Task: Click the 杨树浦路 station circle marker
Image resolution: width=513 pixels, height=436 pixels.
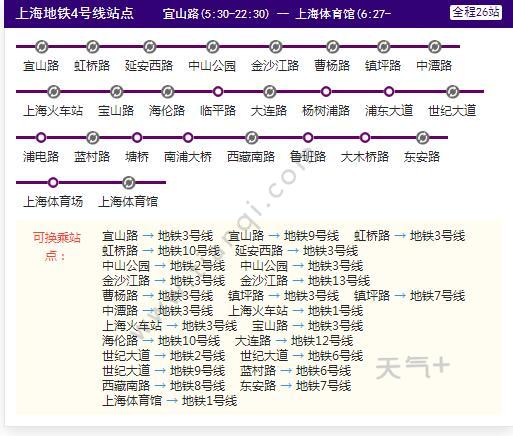Action: (x=326, y=91)
